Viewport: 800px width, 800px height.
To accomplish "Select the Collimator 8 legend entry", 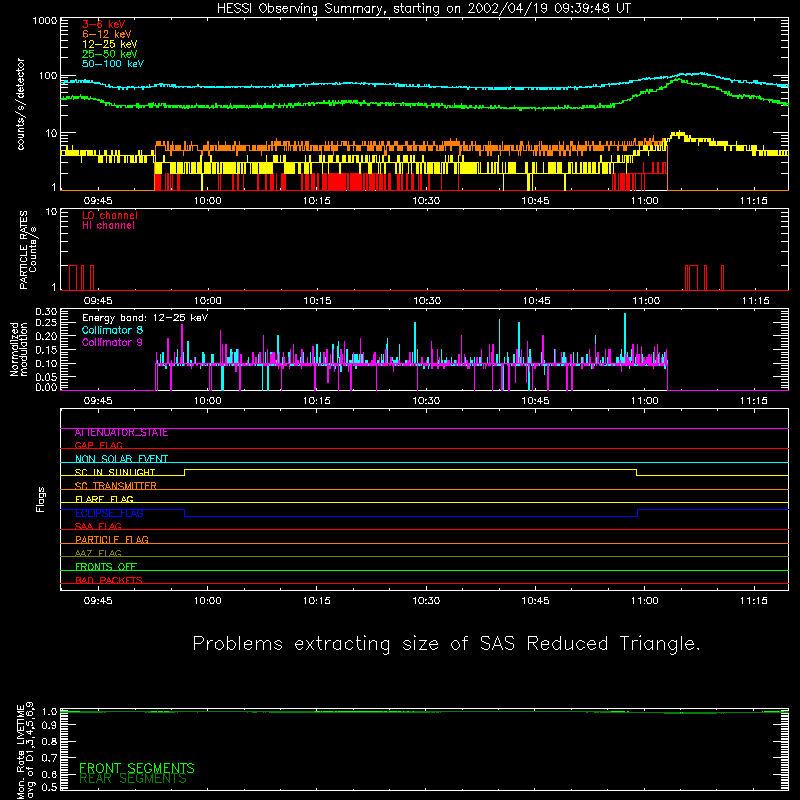I will [112, 330].
